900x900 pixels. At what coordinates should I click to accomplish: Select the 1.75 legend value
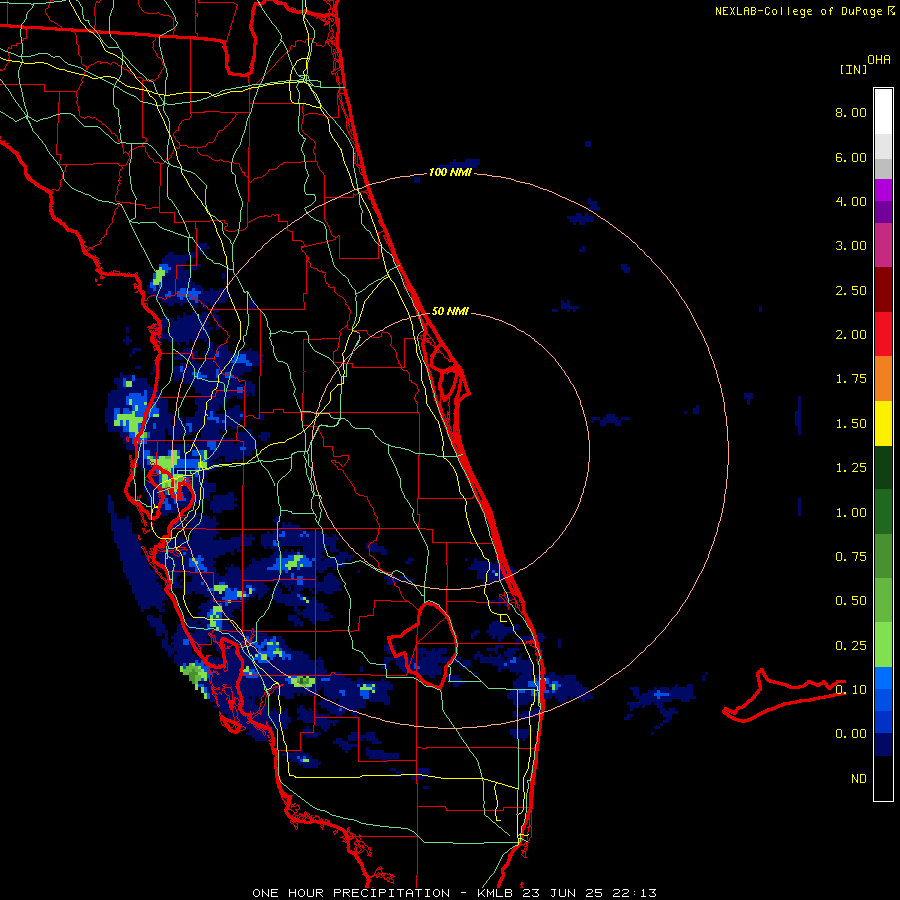851,379
